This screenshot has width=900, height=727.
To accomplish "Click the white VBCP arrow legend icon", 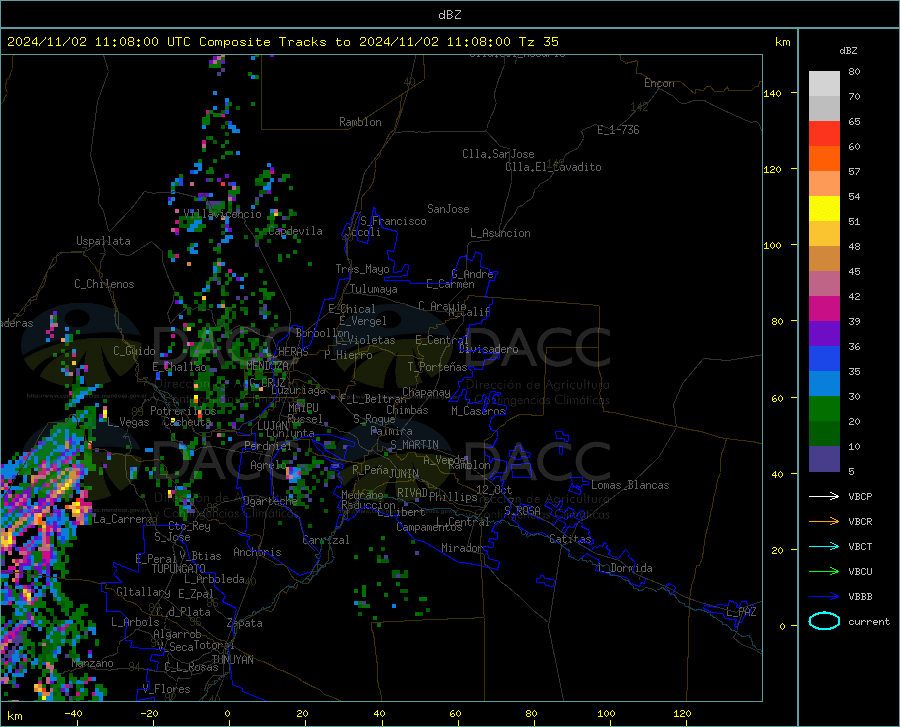I will (824, 496).
